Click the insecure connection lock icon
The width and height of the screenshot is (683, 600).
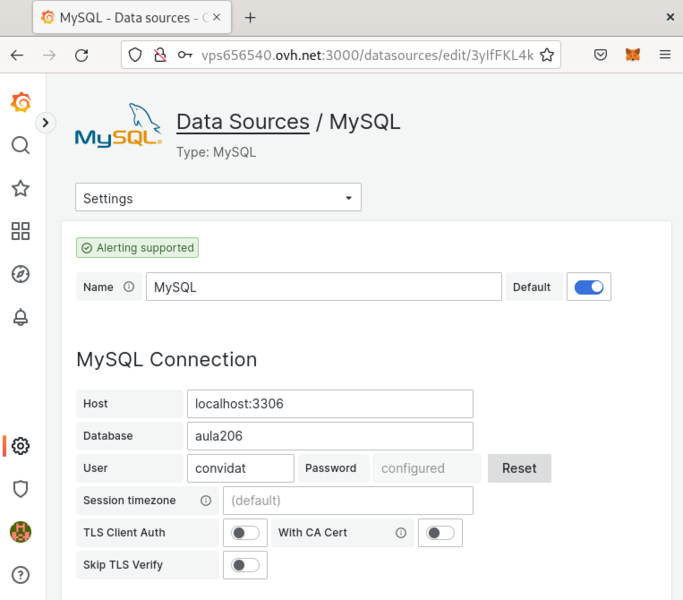[160, 55]
